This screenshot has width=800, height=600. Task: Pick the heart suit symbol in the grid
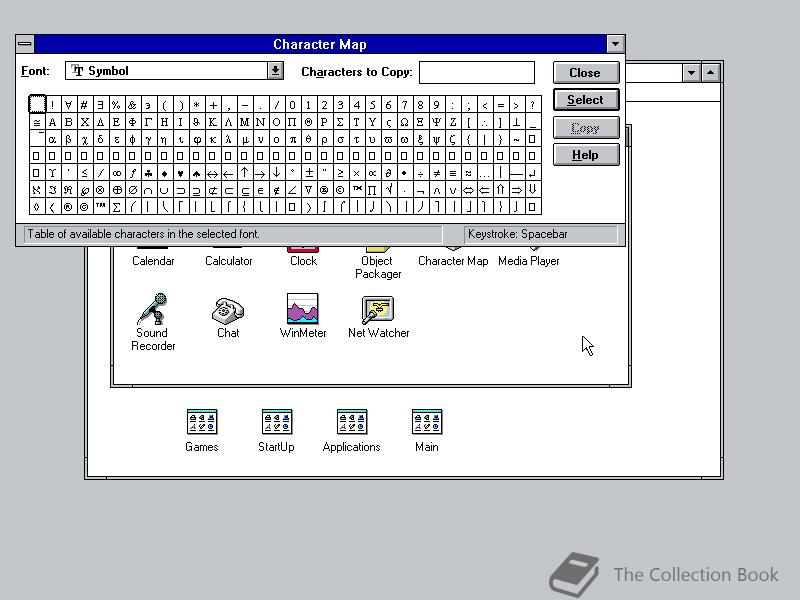(180, 173)
